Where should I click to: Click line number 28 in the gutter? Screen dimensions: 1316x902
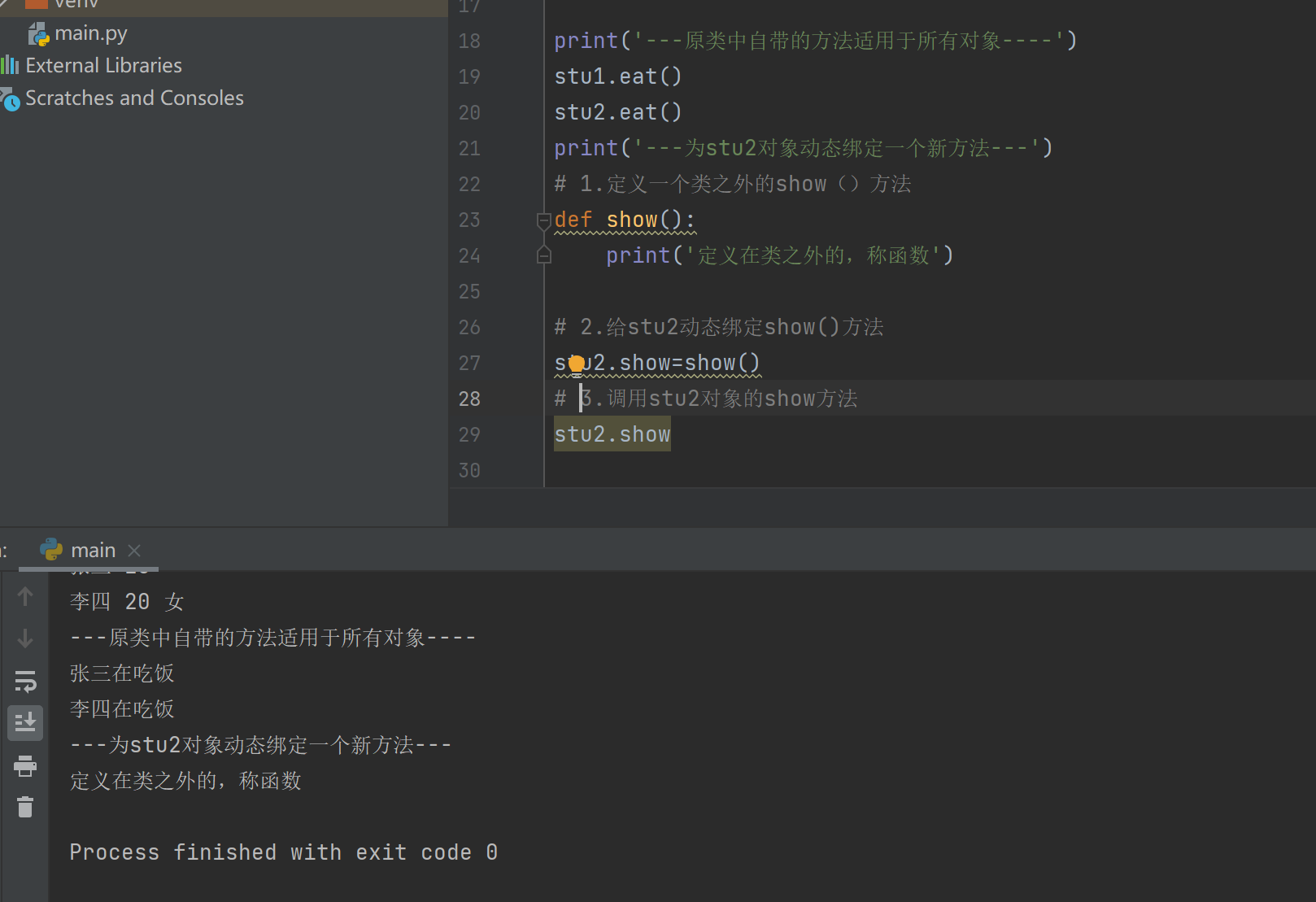pos(469,399)
